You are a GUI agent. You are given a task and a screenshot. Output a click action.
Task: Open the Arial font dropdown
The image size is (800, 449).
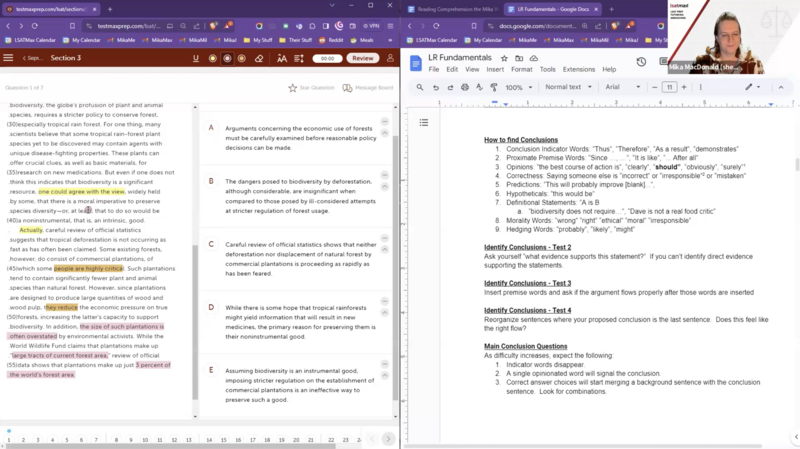click(x=625, y=87)
